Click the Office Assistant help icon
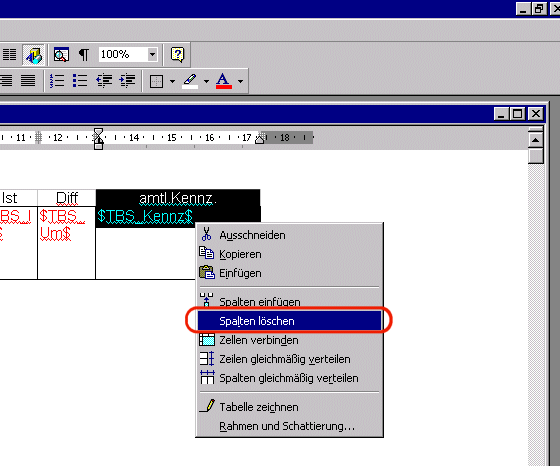This screenshot has height=466, width=560. click(178, 55)
